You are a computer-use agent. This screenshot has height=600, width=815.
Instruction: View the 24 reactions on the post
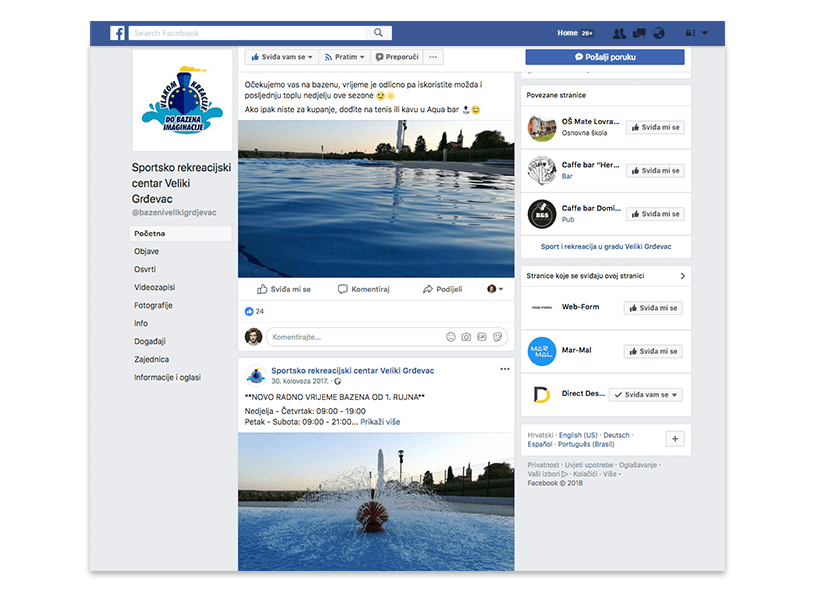(255, 311)
